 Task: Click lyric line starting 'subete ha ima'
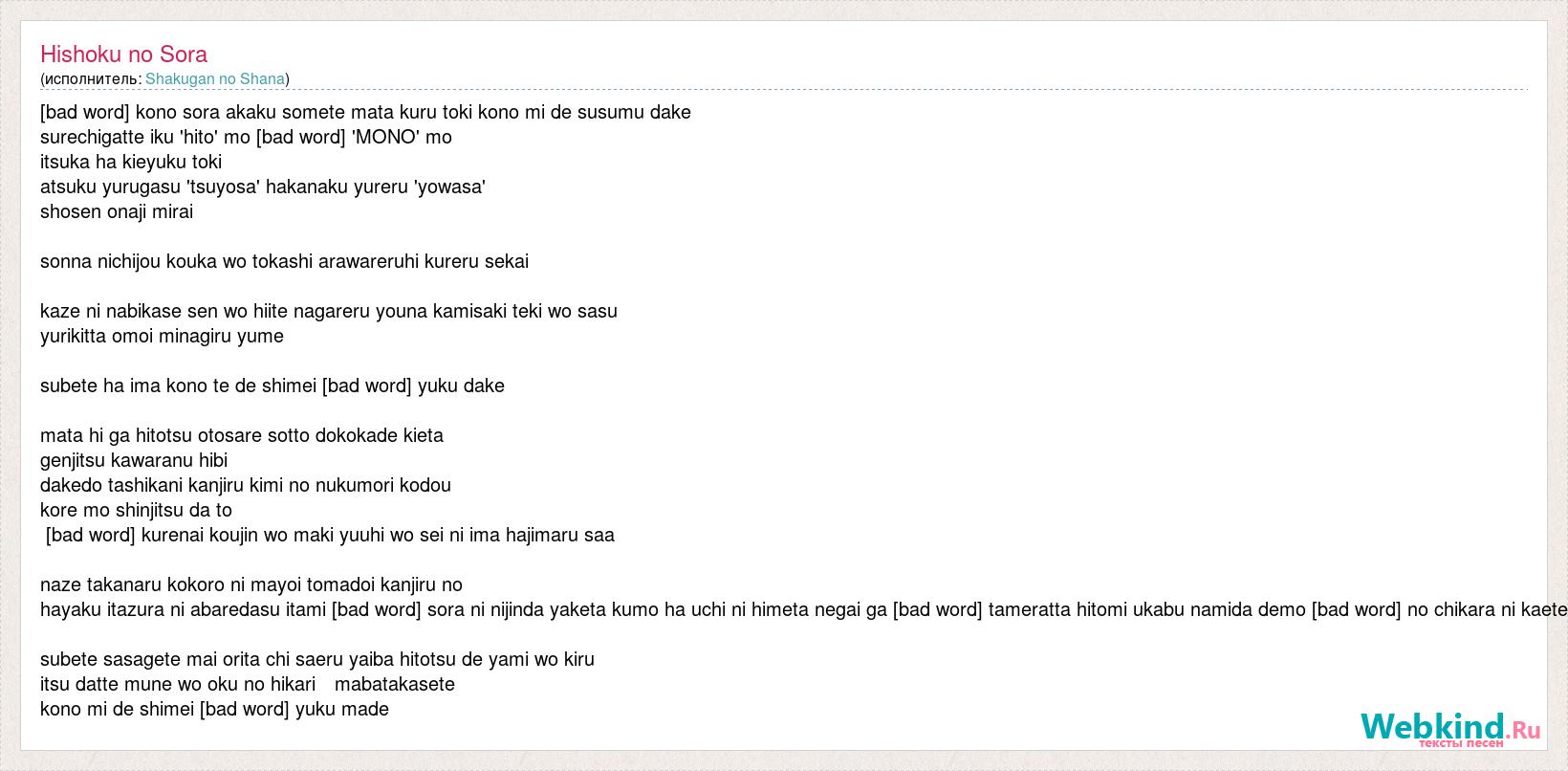(272, 385)
